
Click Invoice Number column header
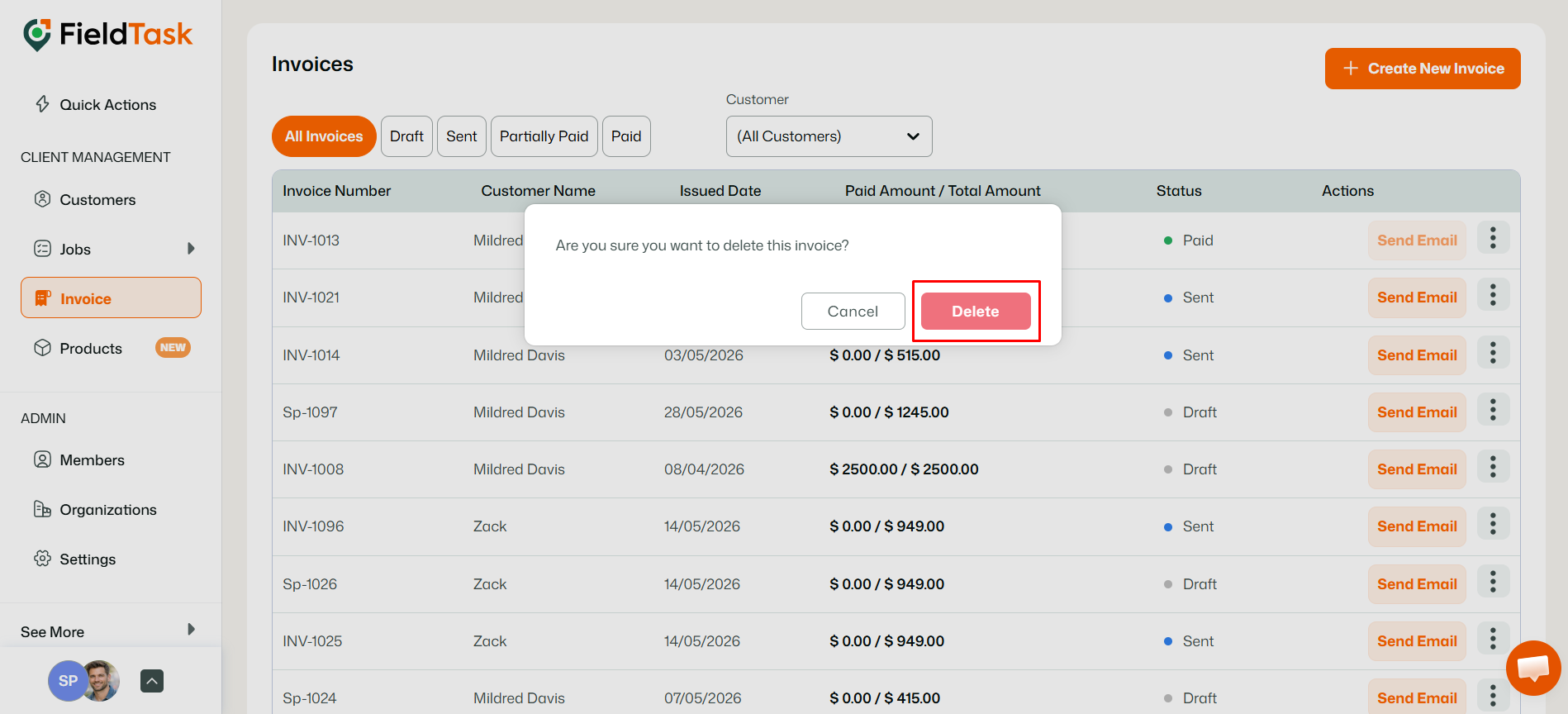coord(336,191)
